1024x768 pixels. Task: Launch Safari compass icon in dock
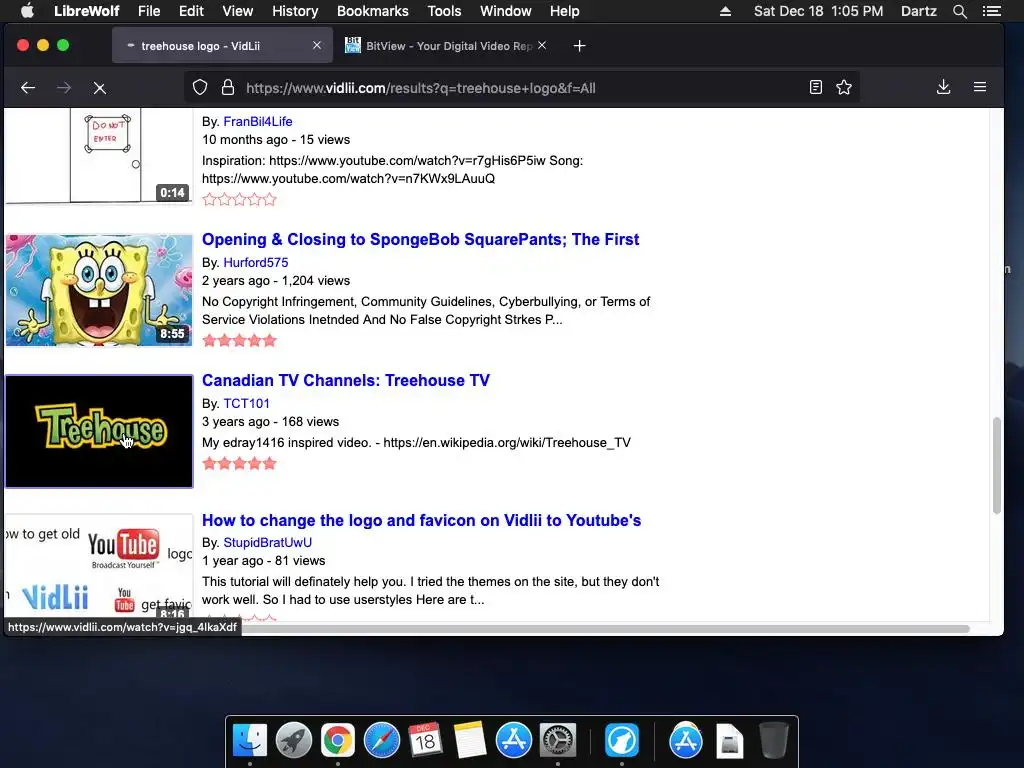pyautogui.click(x=381, y=741)
